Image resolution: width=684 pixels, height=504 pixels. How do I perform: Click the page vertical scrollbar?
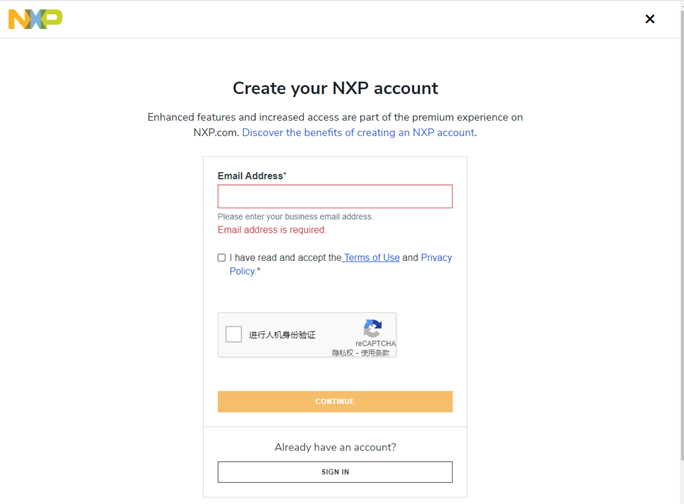point(682,236)
